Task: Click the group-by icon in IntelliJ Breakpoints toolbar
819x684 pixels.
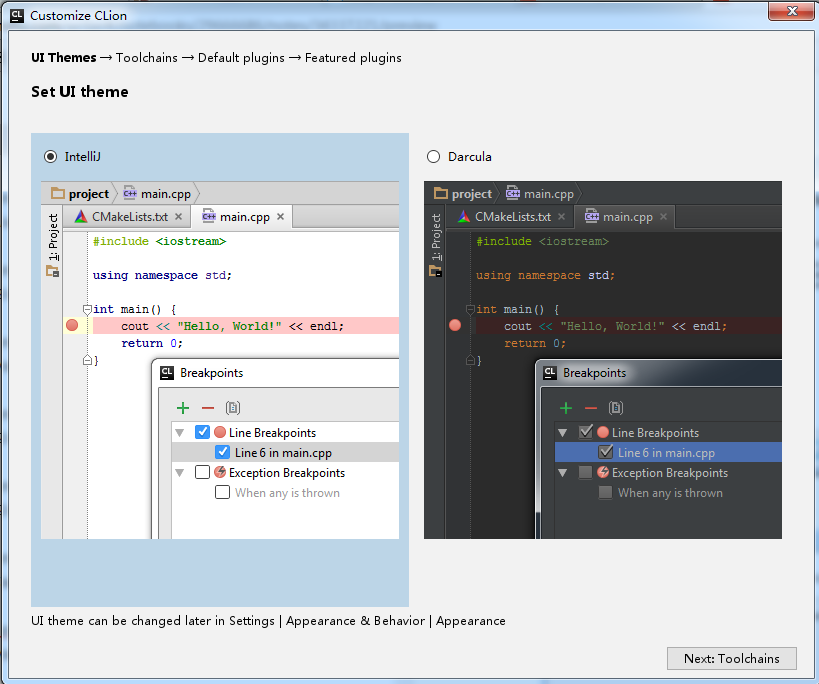Action: [x=233, y=408]
